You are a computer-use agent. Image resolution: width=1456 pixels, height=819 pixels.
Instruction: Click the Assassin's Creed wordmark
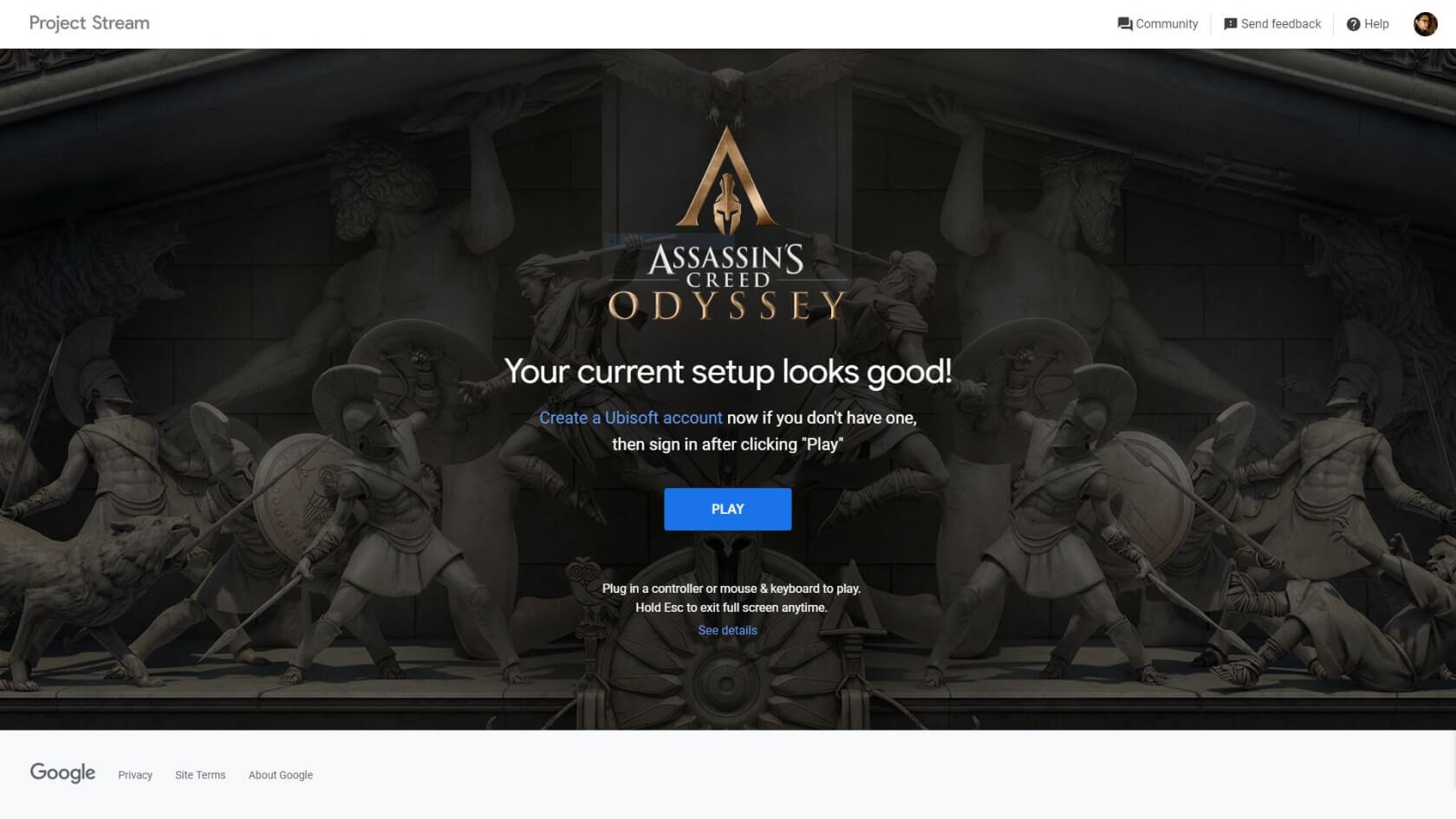tap(726, 264)
